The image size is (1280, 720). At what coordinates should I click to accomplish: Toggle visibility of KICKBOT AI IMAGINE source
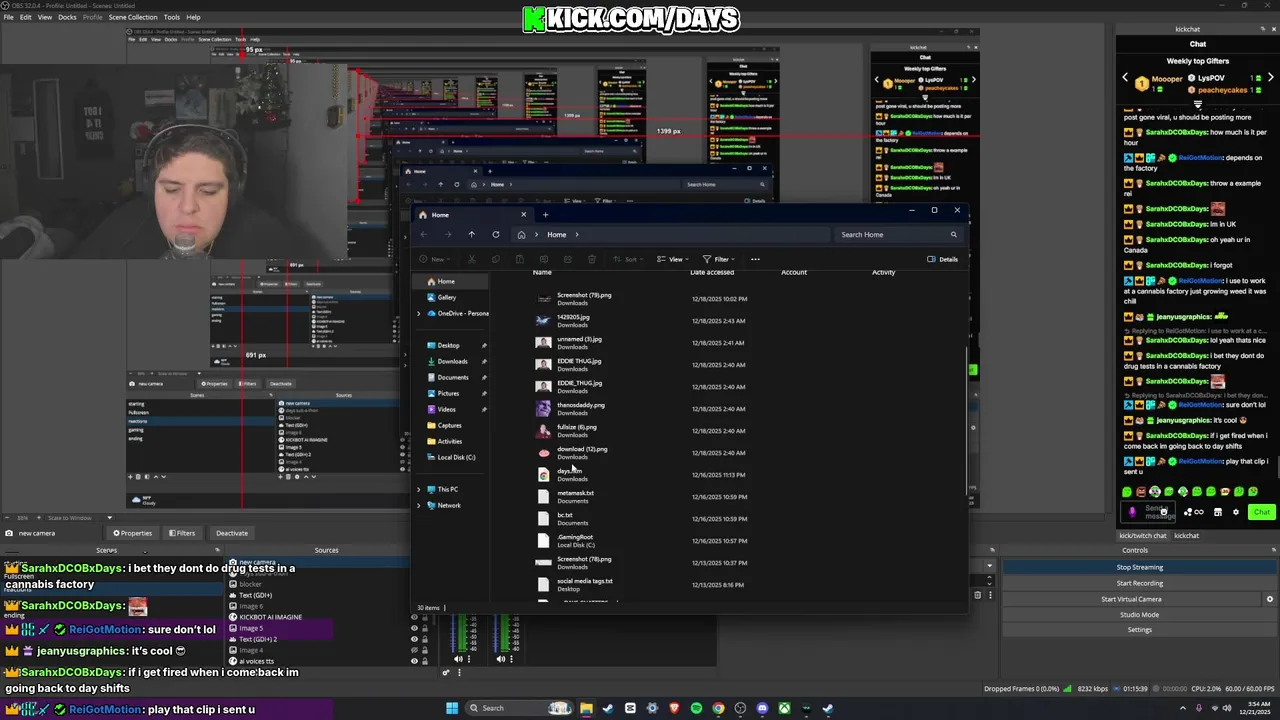414,617
